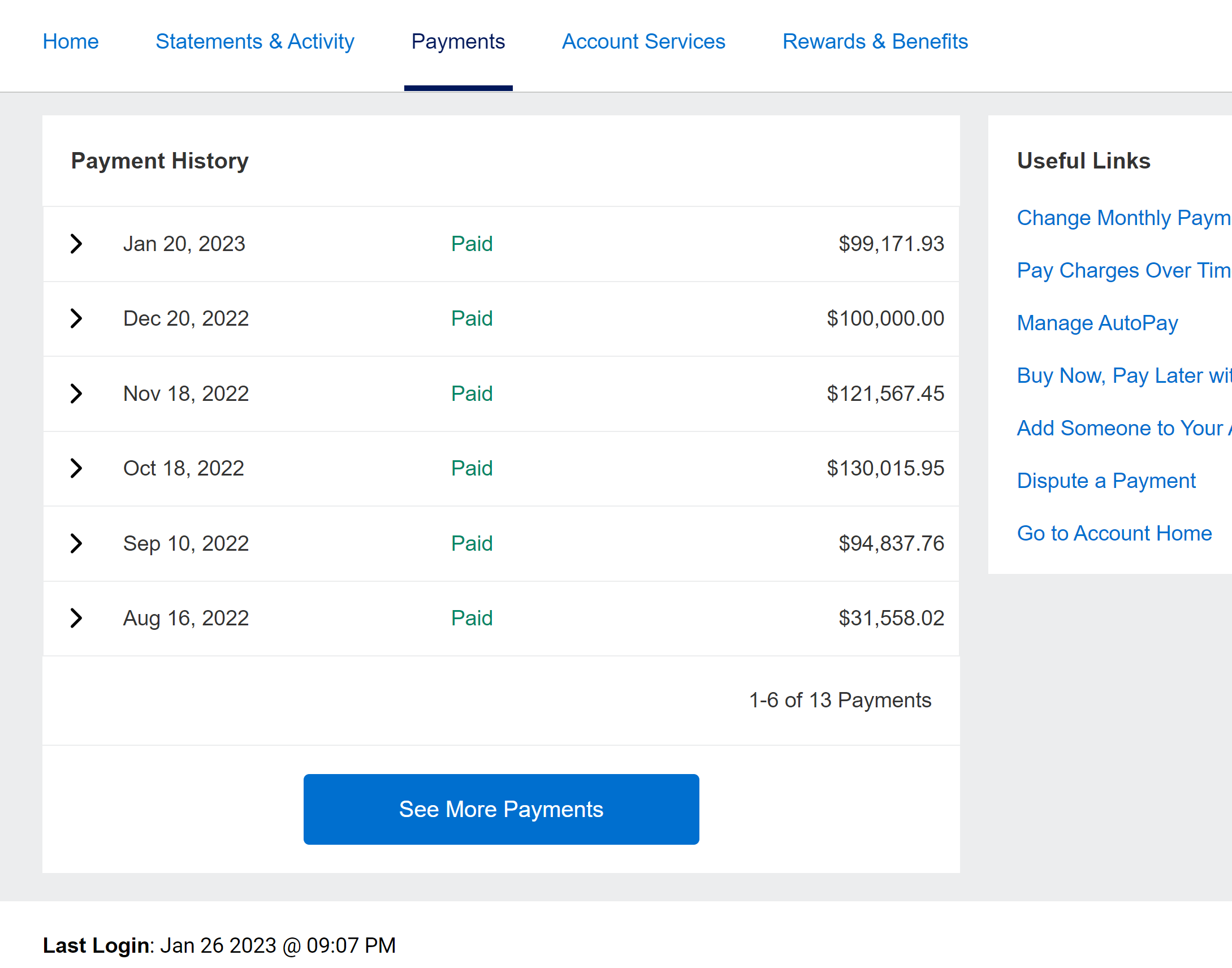Viewport: 1232px width, 968px height.
Task: Go to Rewards & Benefits tab
Action: [875, 41]
